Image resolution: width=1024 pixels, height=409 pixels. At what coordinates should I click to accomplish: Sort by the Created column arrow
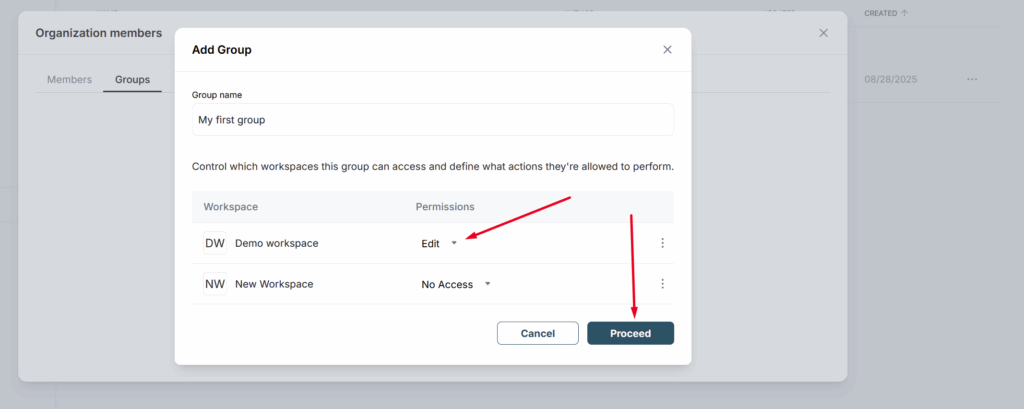click(x=904, y=13)
